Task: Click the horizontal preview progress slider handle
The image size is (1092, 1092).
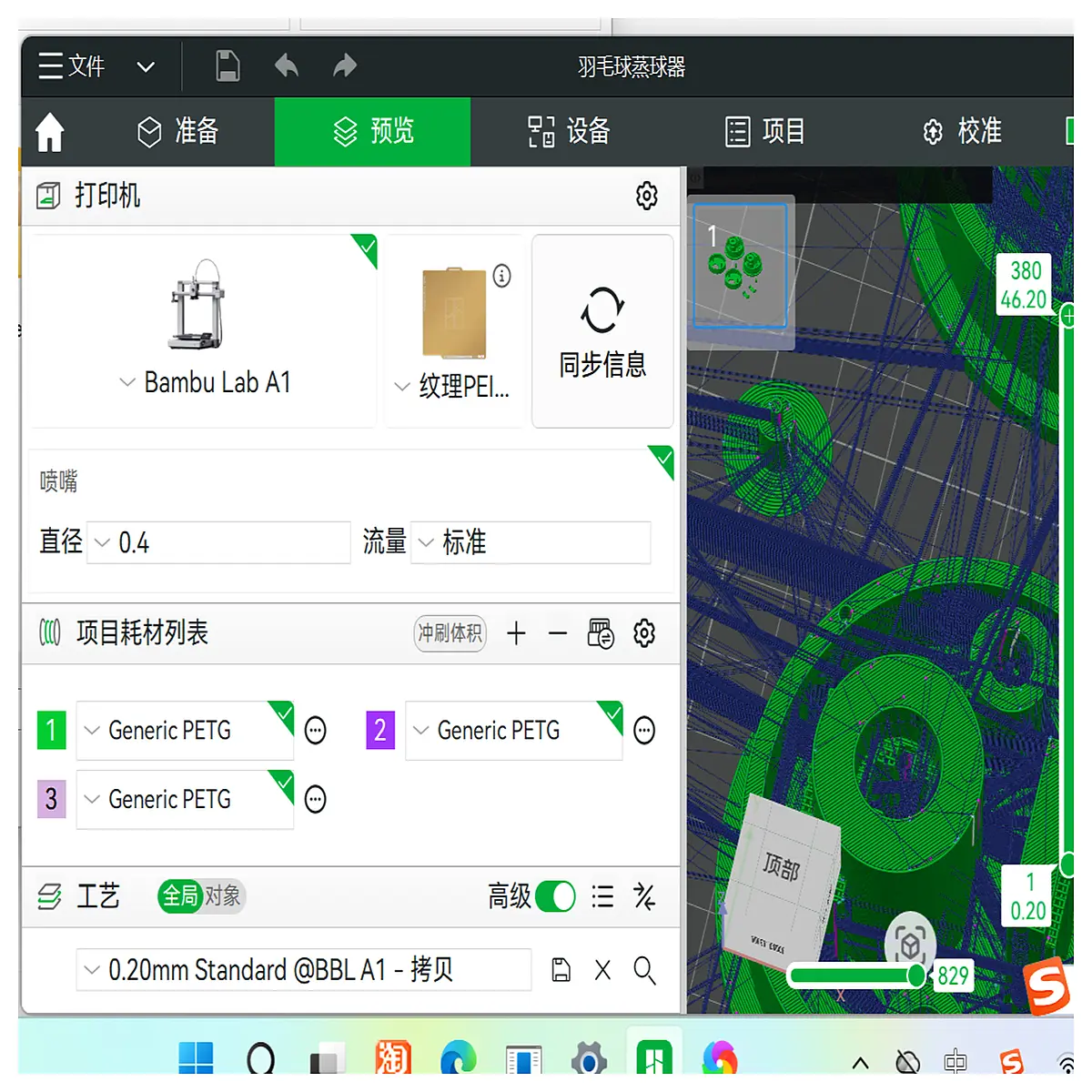Action: (x=916, y=976)
